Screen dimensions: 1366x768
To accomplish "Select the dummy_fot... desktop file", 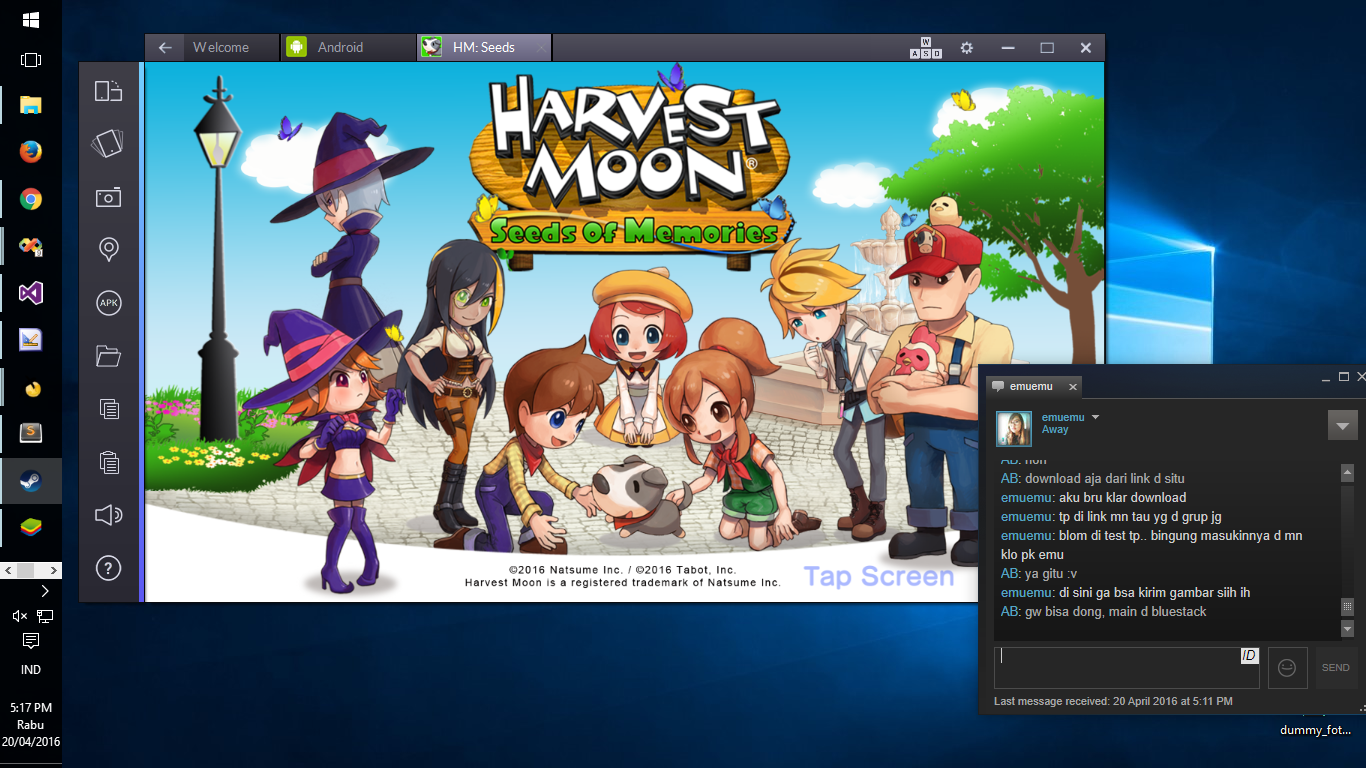I will click(x=1315, y=729).
